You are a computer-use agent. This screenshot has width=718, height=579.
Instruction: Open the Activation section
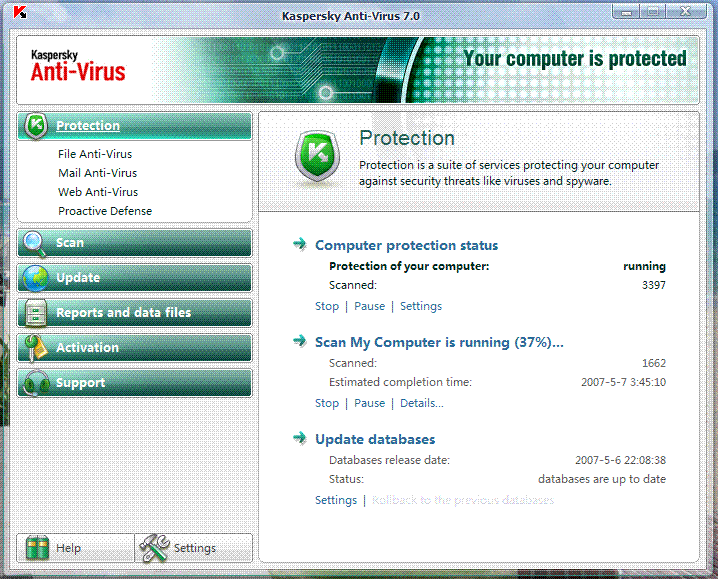coord(134,348)
